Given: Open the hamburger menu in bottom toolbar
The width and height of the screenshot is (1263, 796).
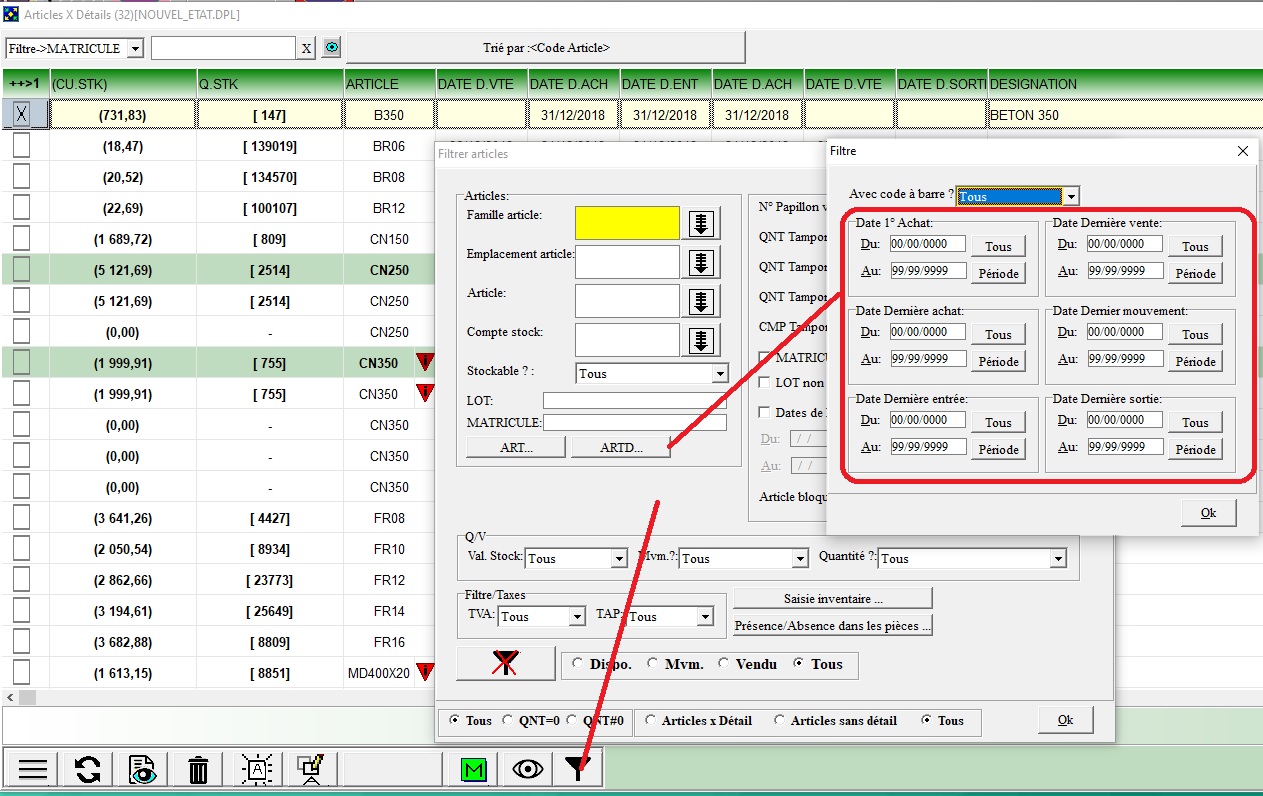Looking at the screenshot, I should coord(33,768).
